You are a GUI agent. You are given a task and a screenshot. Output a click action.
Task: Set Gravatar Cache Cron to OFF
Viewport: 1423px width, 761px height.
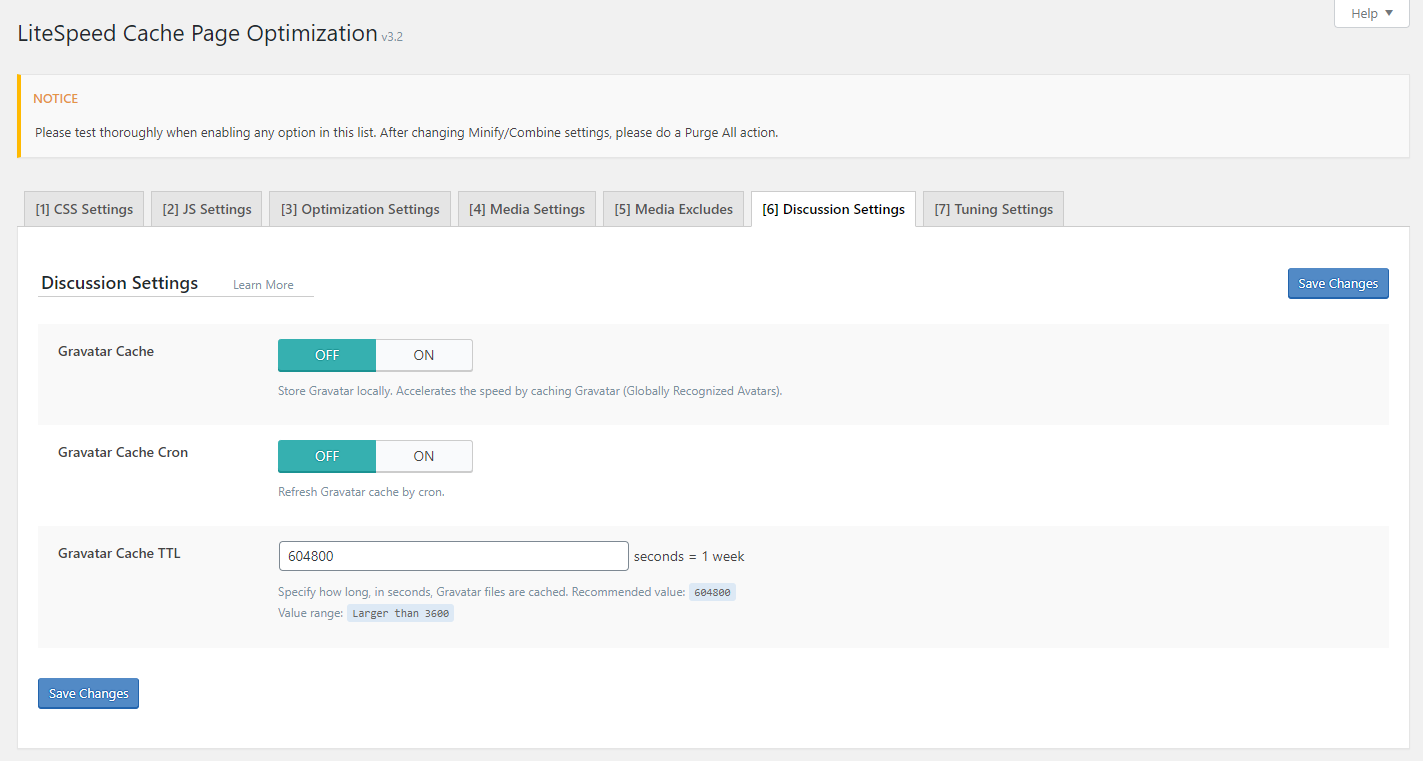coord(327,456)
